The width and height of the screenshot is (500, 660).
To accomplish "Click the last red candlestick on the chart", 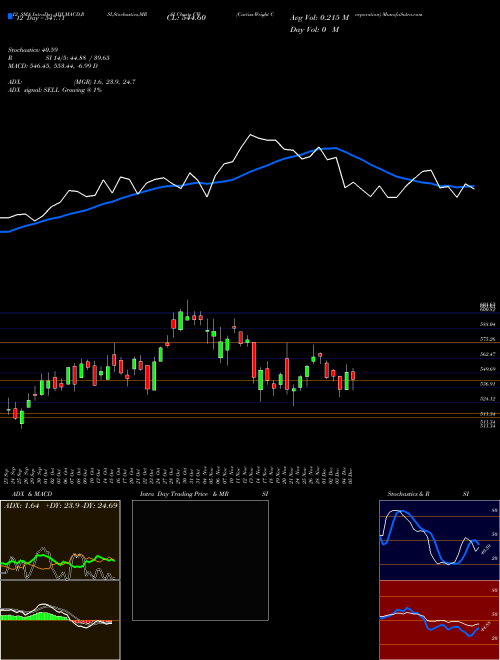I will [x=353, y=376].
